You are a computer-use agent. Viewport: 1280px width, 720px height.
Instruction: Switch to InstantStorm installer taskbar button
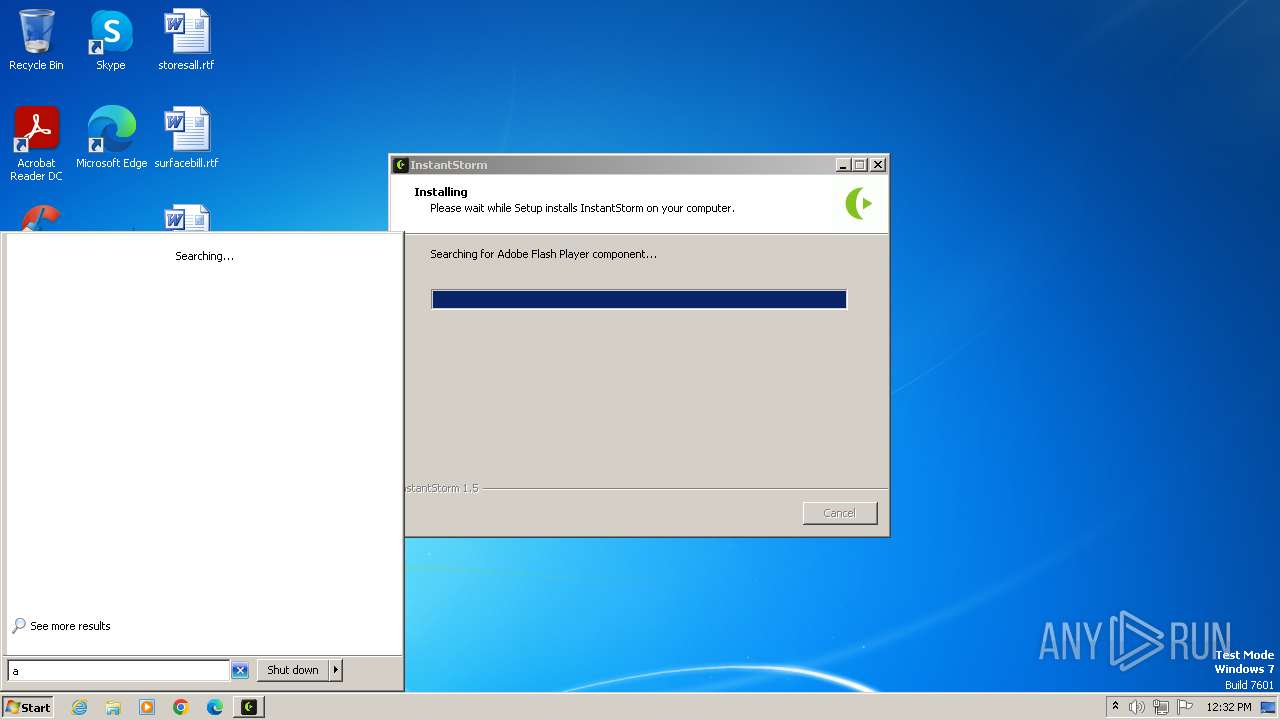249,707
